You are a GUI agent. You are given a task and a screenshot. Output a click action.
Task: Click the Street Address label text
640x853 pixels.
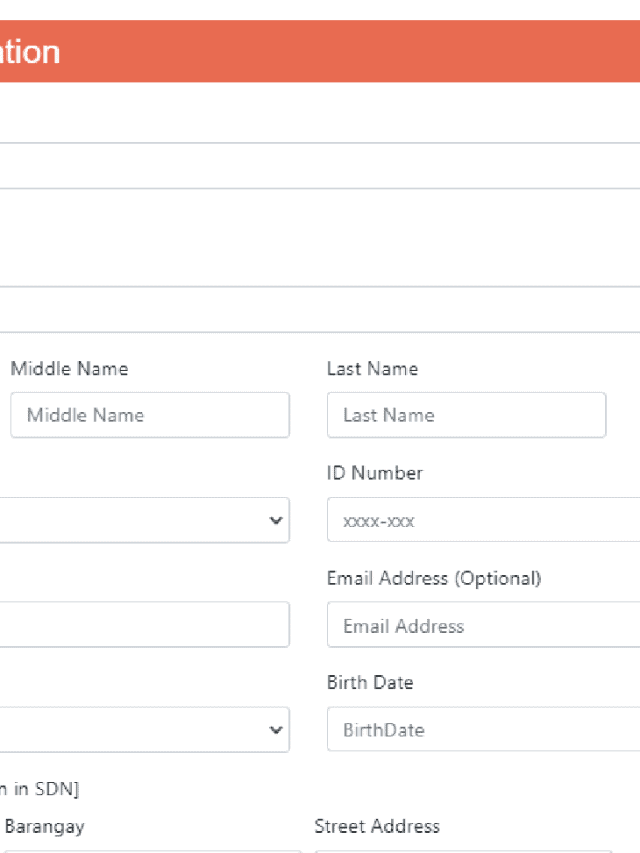click(x=376, y=826)
